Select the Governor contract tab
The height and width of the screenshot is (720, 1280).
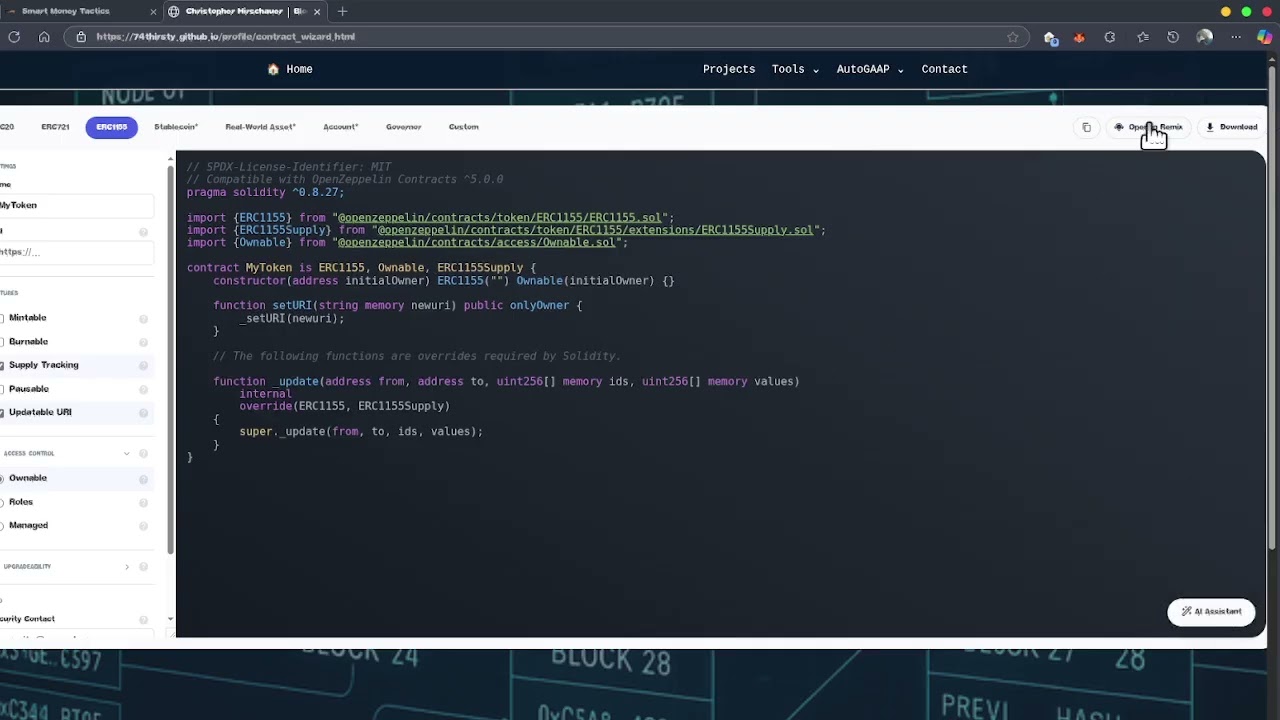coord(403,127)
